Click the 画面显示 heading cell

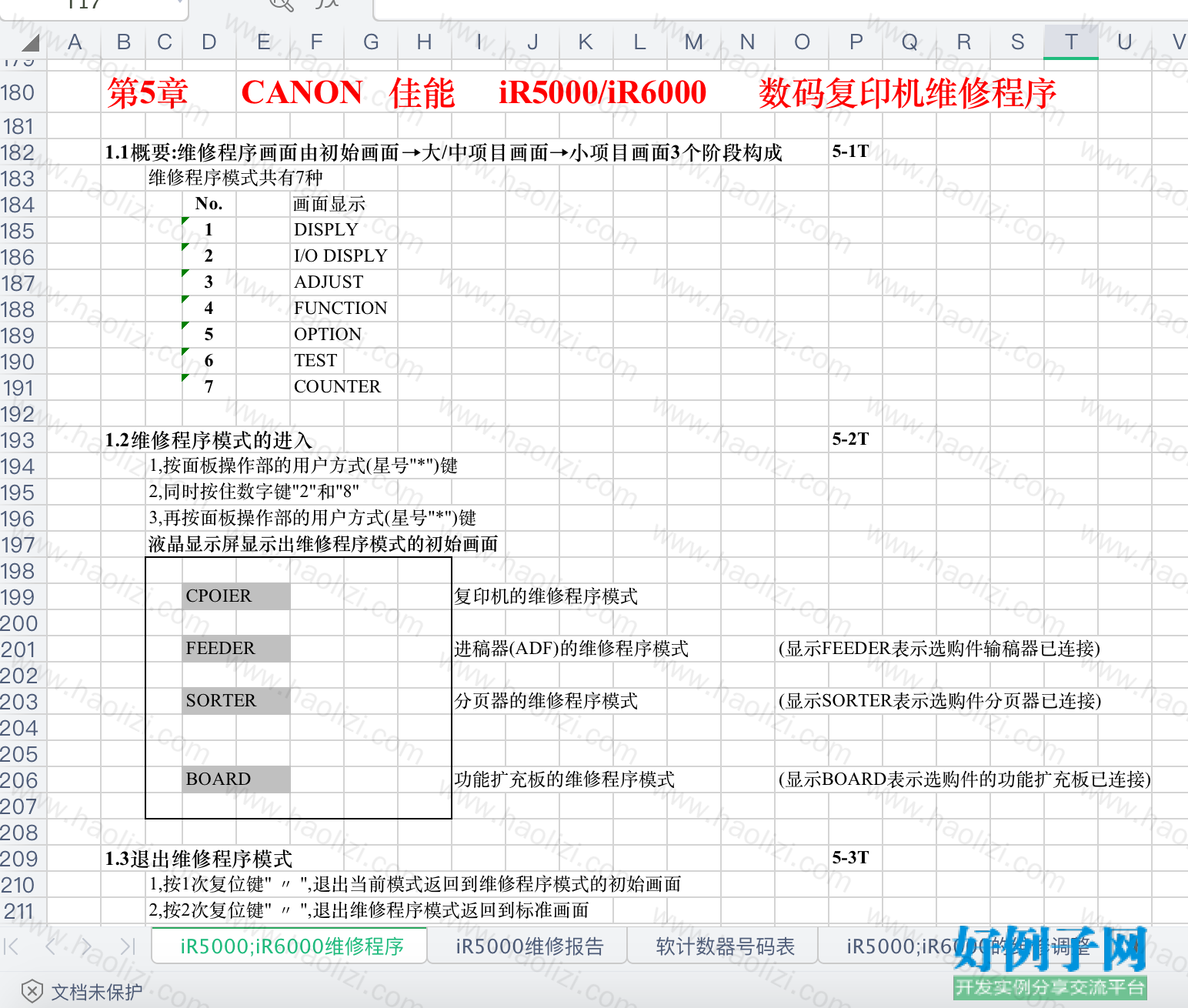tap(329, 204)
